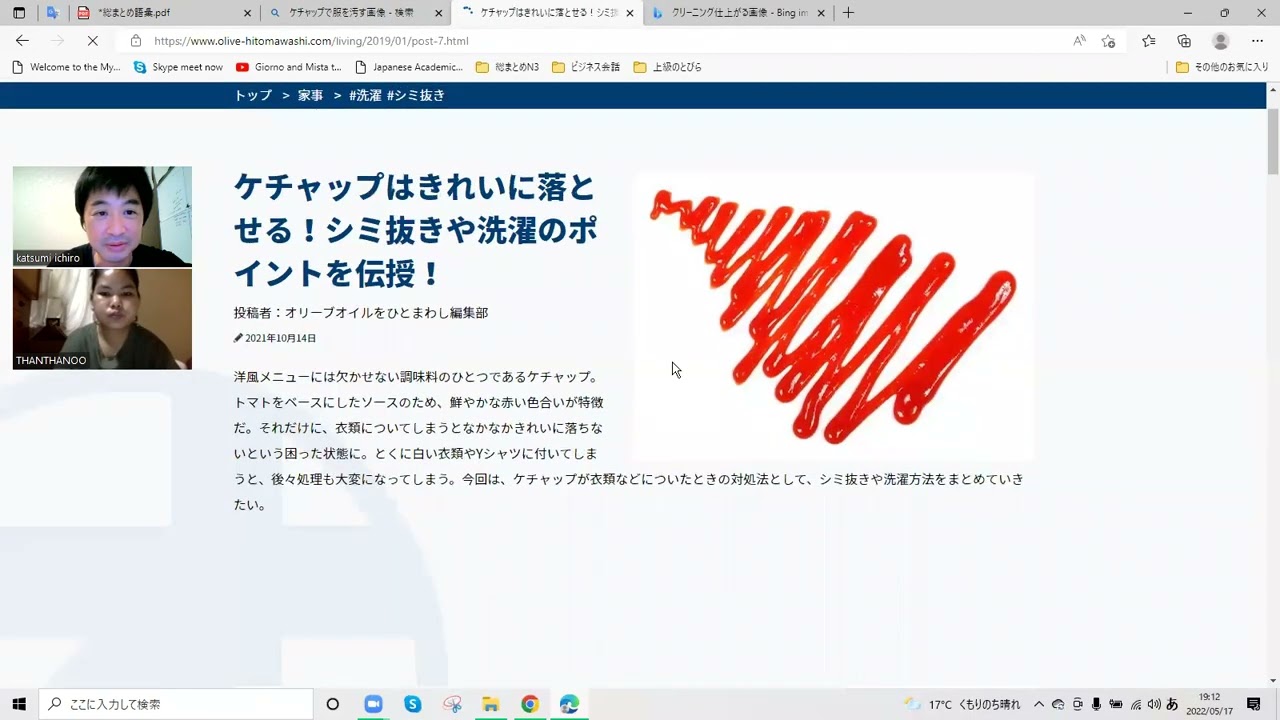This screenshot has height=720, width=1280.
Task: Open the Japanese Academic bookmark
Action: 409,67
